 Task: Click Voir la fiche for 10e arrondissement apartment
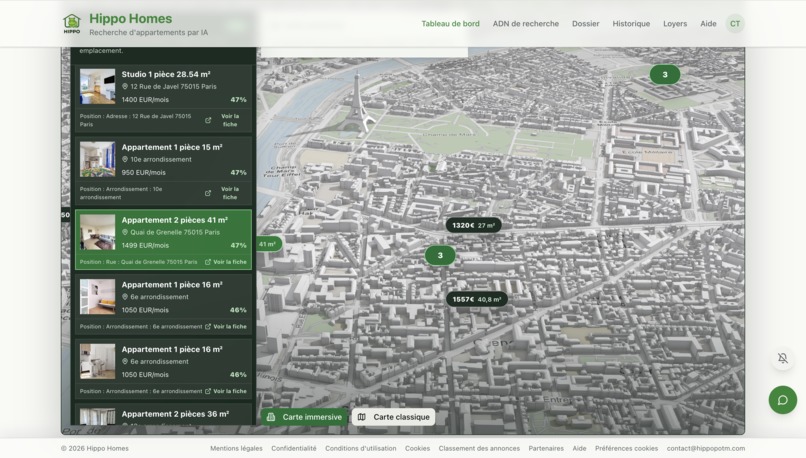coord(230,193)
